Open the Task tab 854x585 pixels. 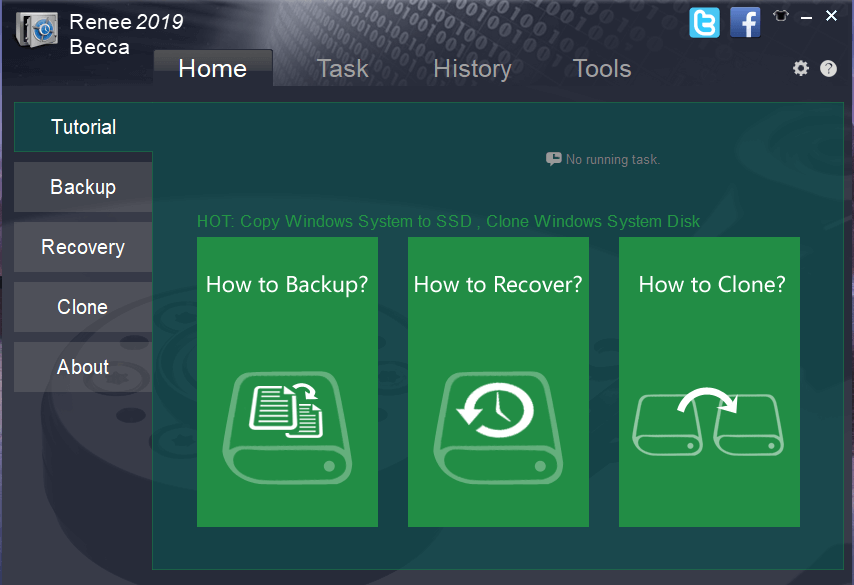click(x=342, y=68)
